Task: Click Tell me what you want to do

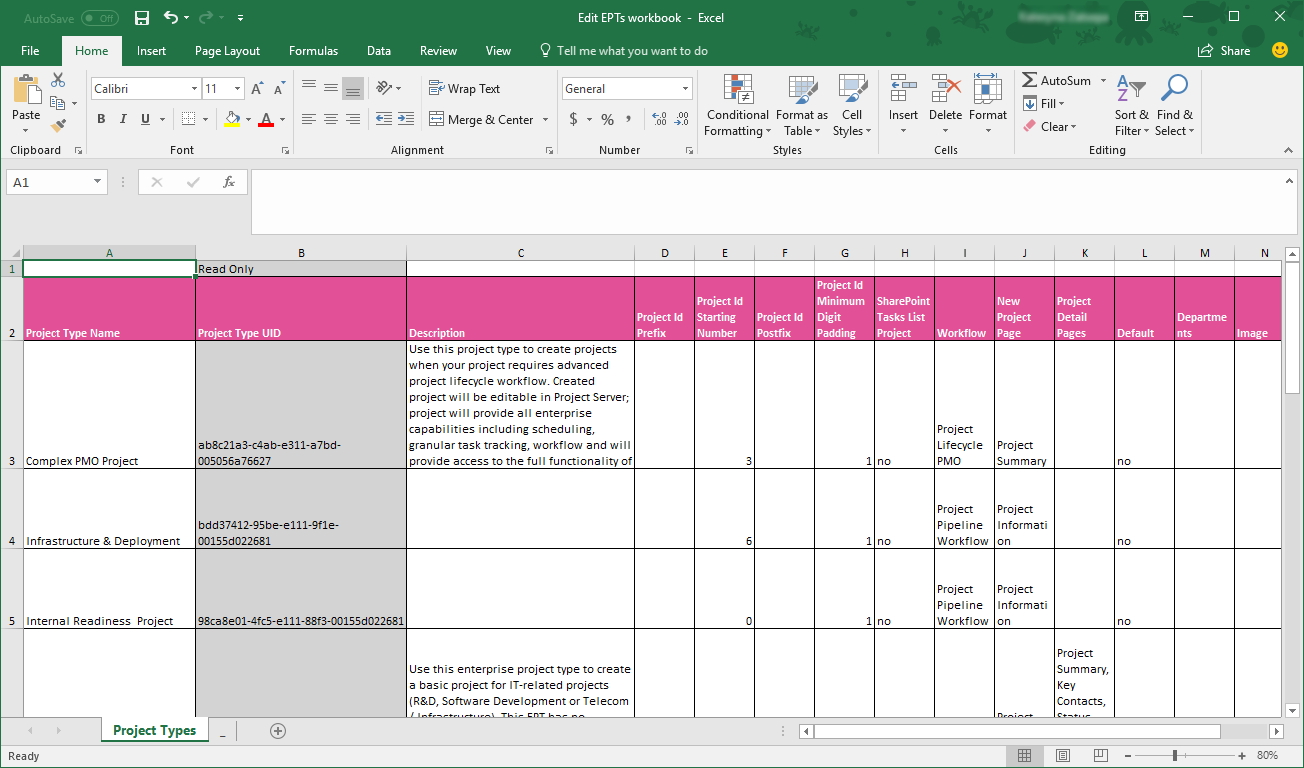Action: [x=623, y=51]
